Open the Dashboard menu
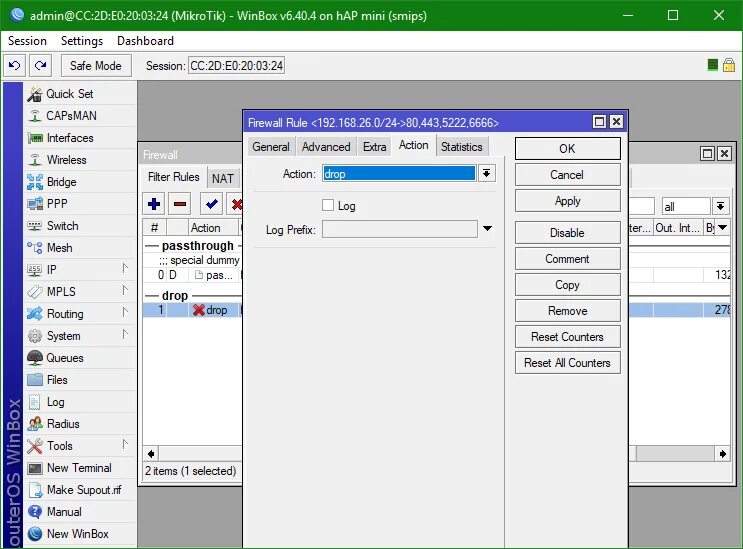The width and height of the screenshot is (743, 549). point(145,41)
